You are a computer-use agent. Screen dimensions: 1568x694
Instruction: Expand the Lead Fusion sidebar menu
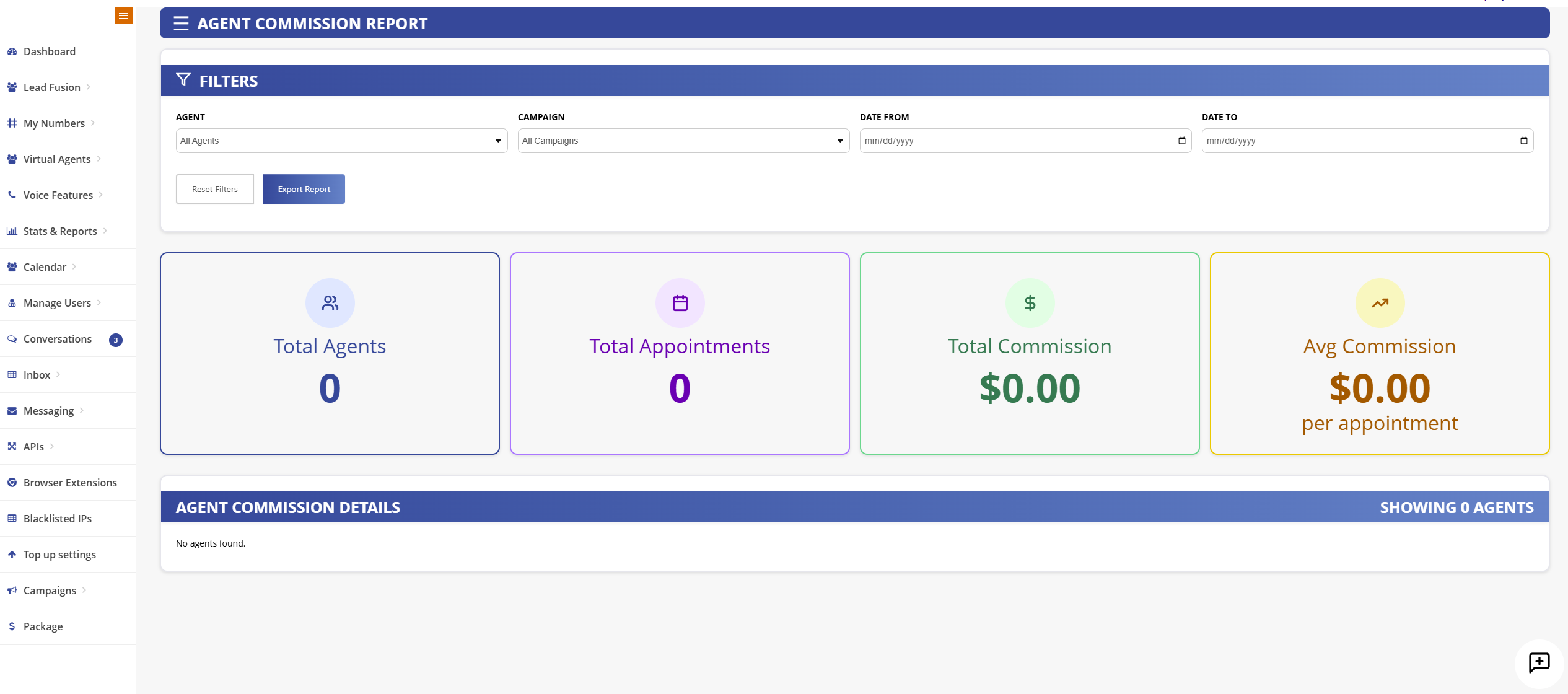52,87
